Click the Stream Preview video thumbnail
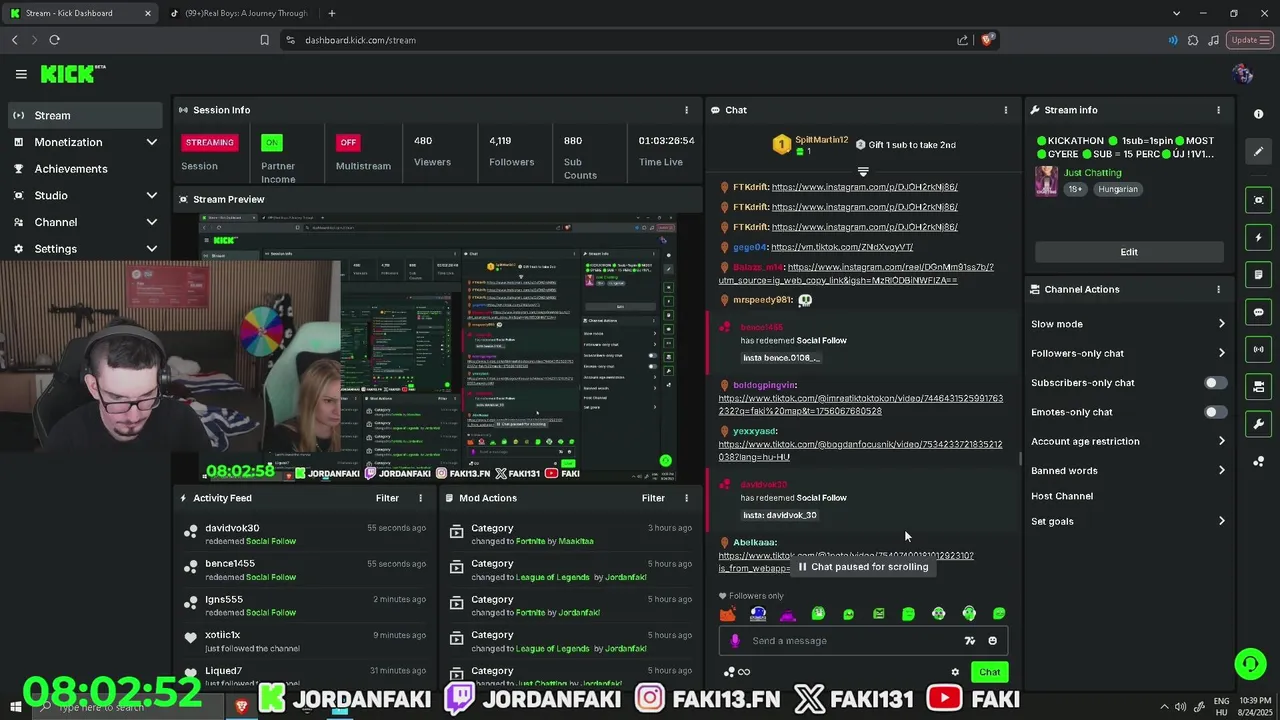Image resolution: width=1280 pixels, height=720 pixels. 437,348
